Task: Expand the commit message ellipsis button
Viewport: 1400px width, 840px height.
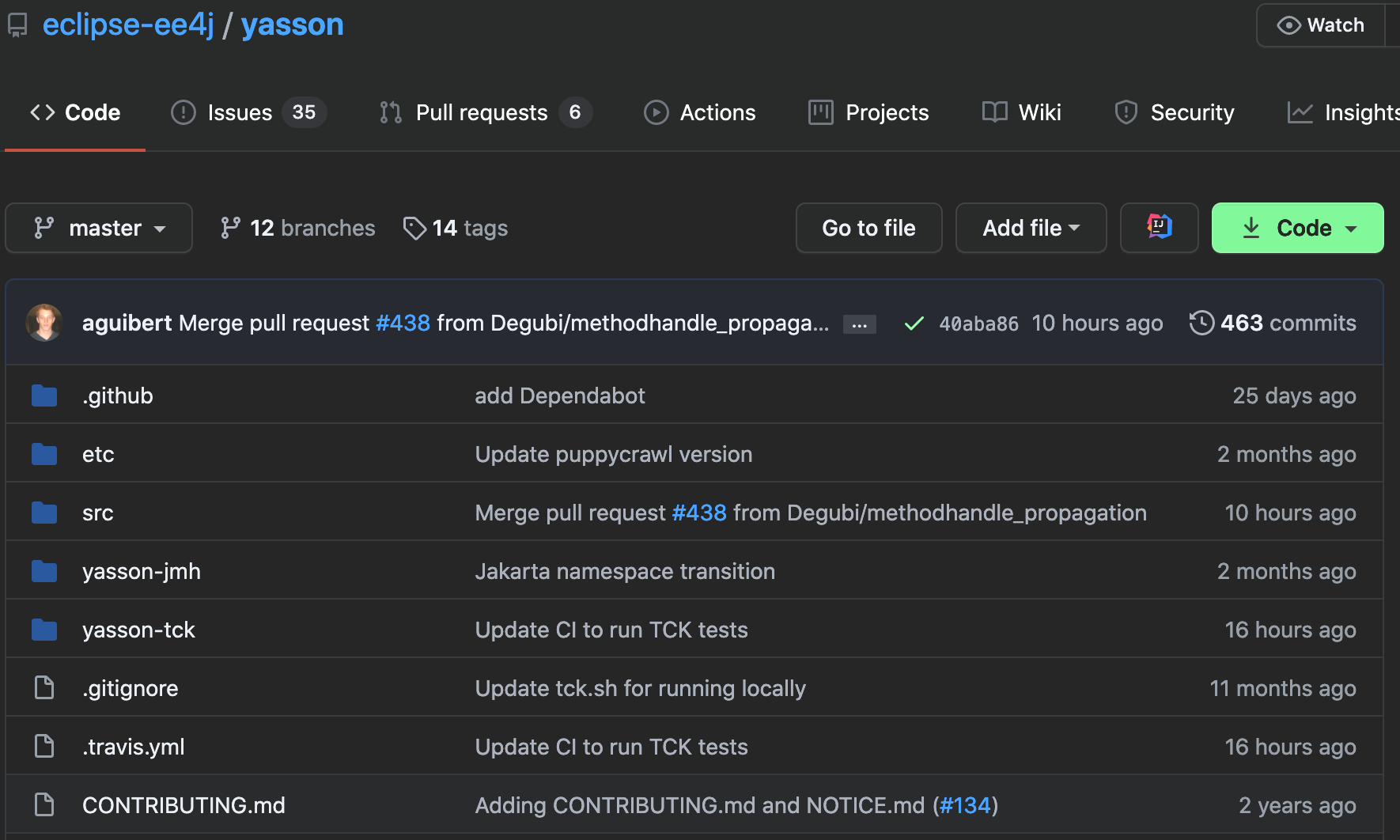Action: [x=859, y=324]
